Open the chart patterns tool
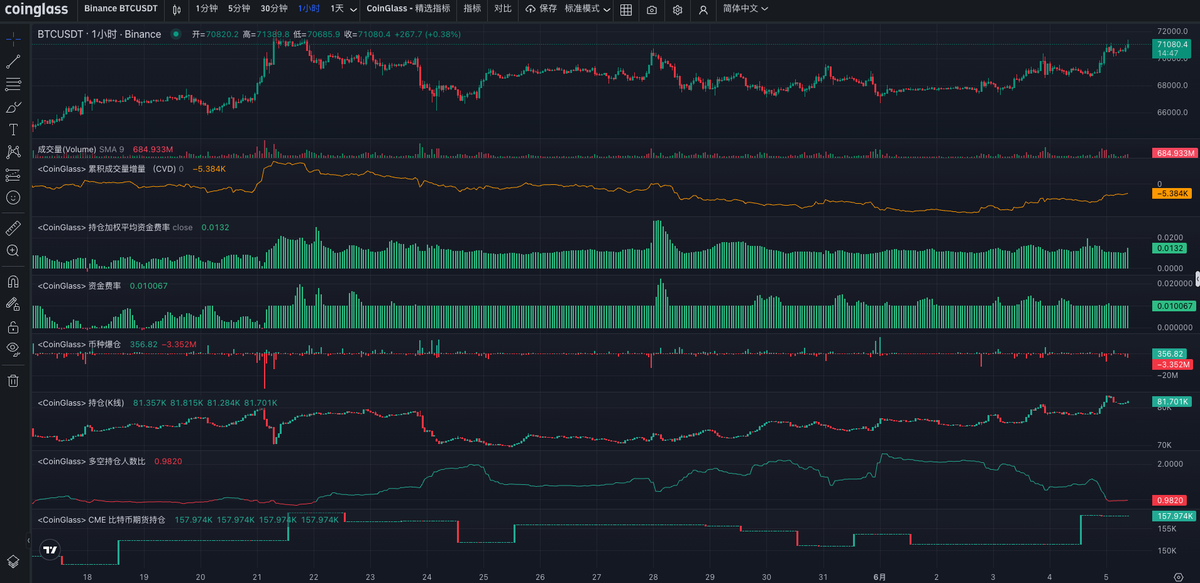 pyautogui.click(x=13, y=152)
